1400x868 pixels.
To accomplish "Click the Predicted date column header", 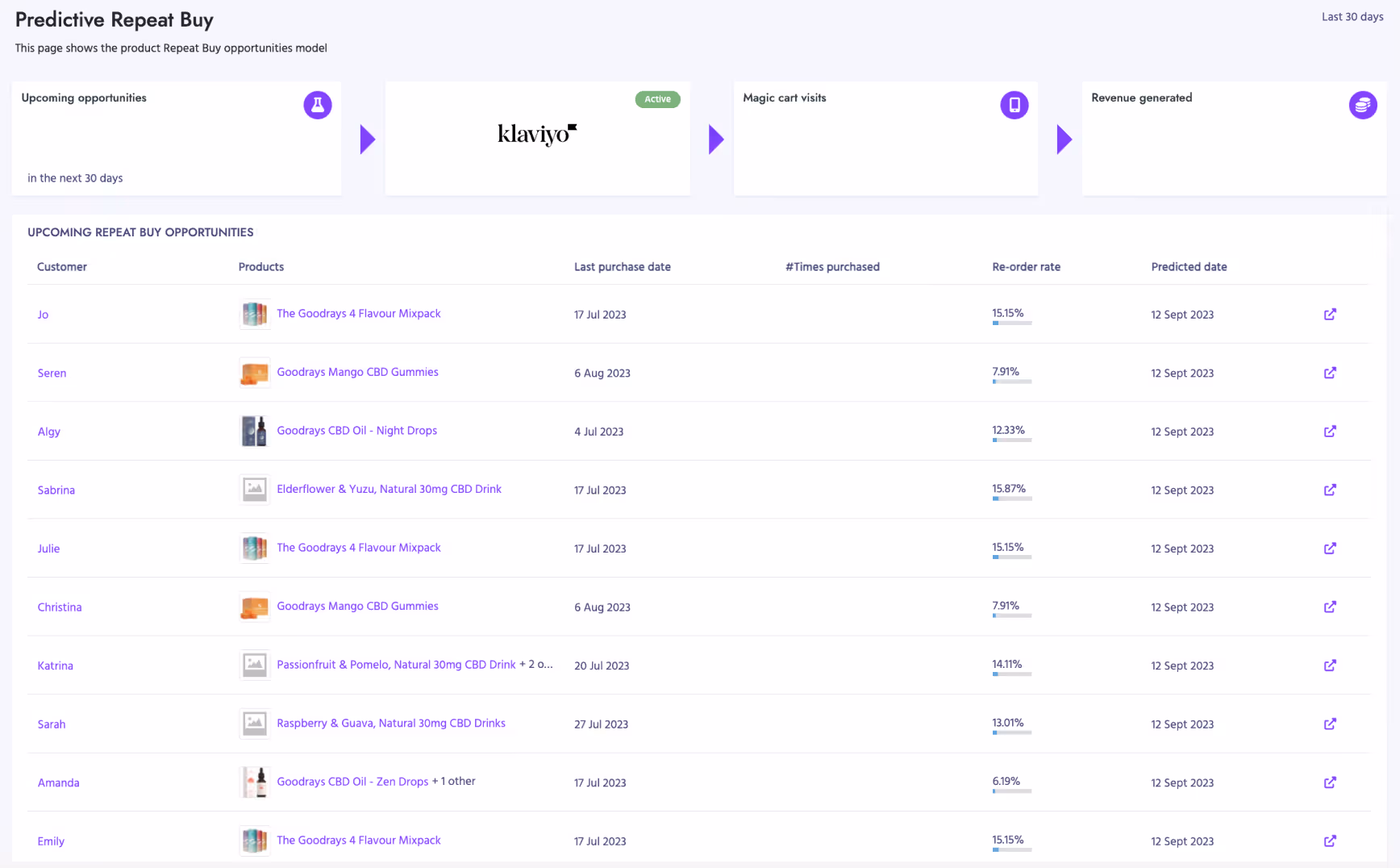I will (x=1189, y=267).
